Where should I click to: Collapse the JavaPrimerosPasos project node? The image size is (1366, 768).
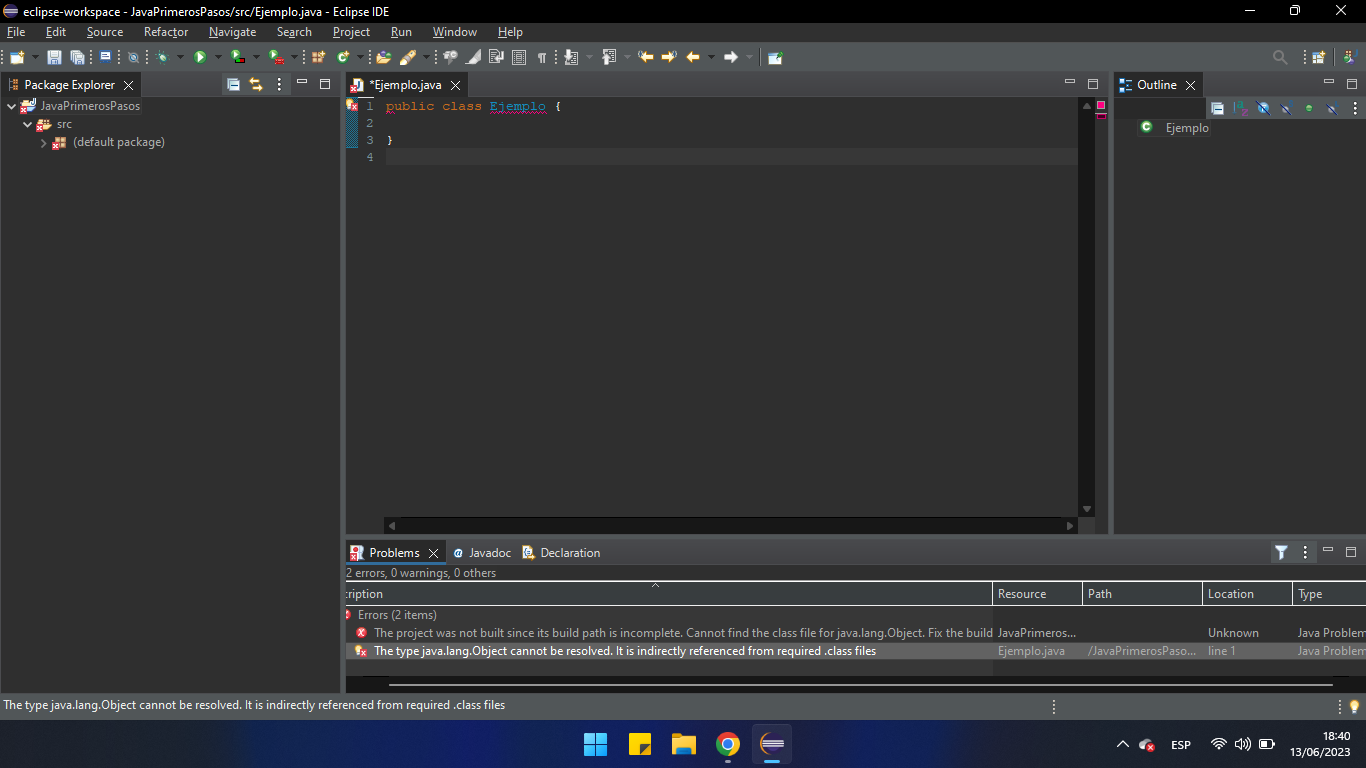tap(12, 106)
